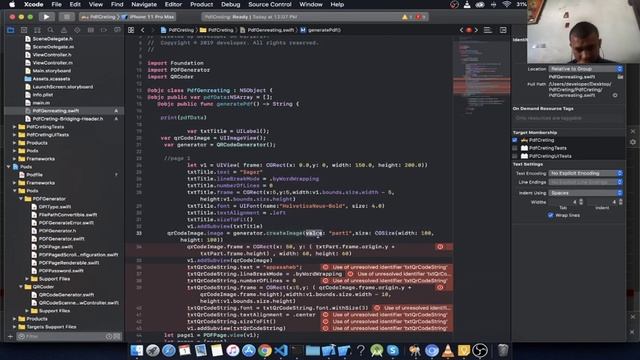Collapse QRCoder pod folder
The width and height of the screenshot is (640, 360).
pos(21,287)
